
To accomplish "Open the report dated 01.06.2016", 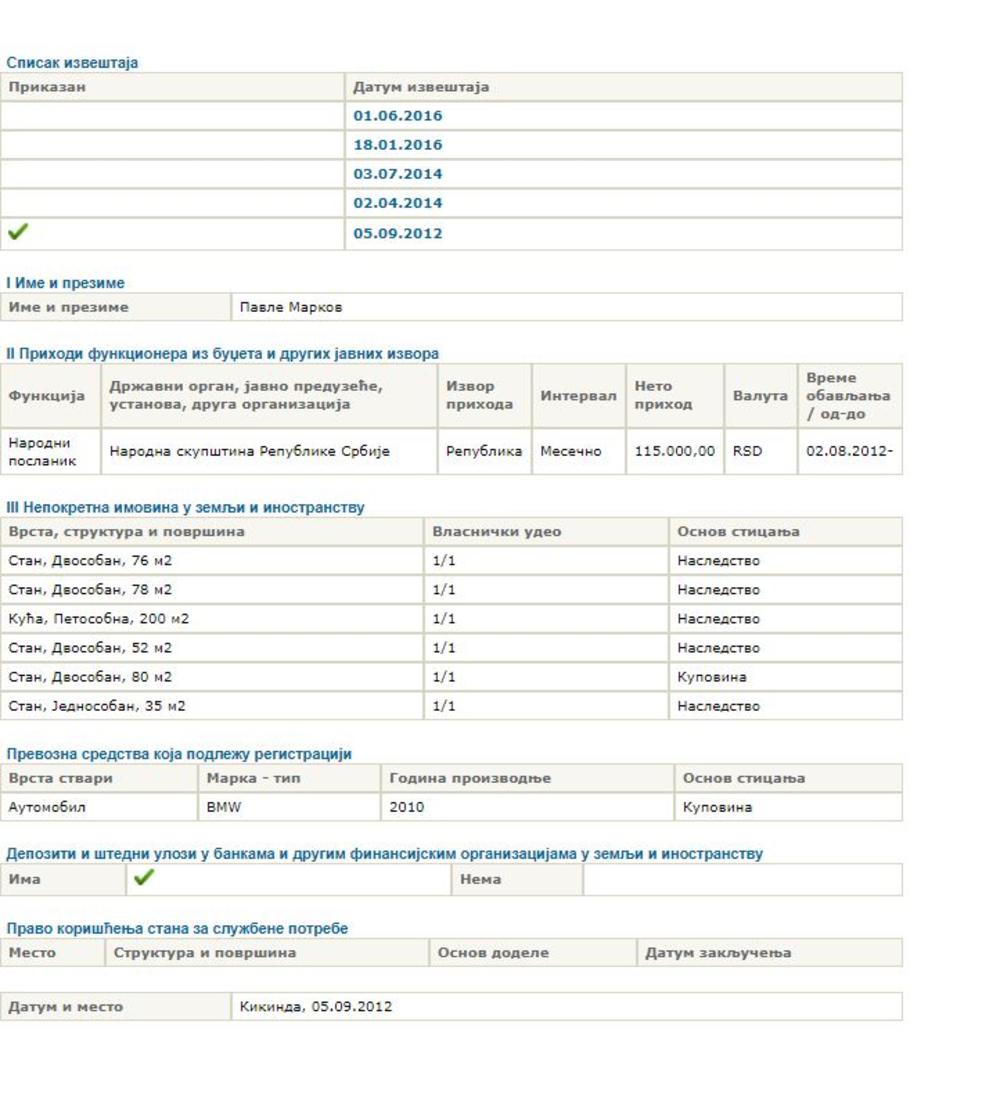I will click(397, 116).
